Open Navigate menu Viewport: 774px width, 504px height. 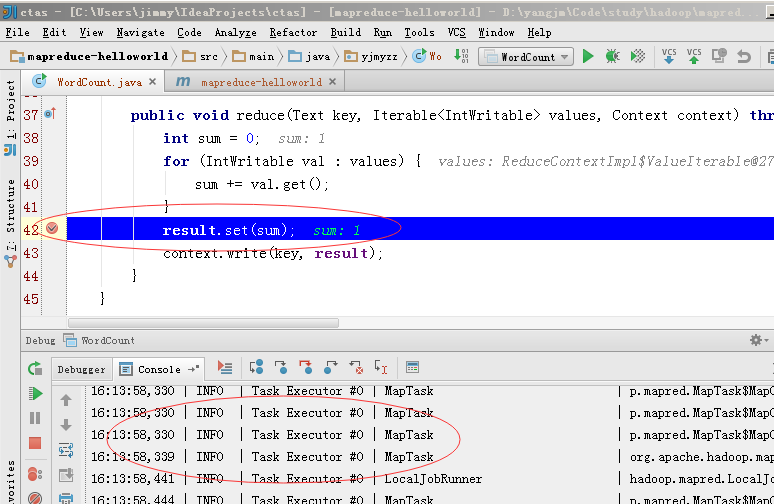pyautogui.click(x=141, y=33)
